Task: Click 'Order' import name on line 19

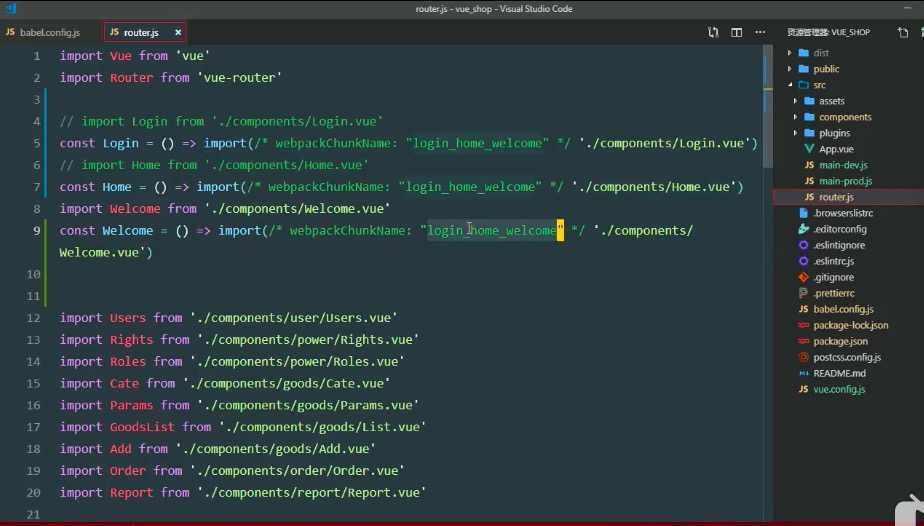Action: [x=127, y=471]
